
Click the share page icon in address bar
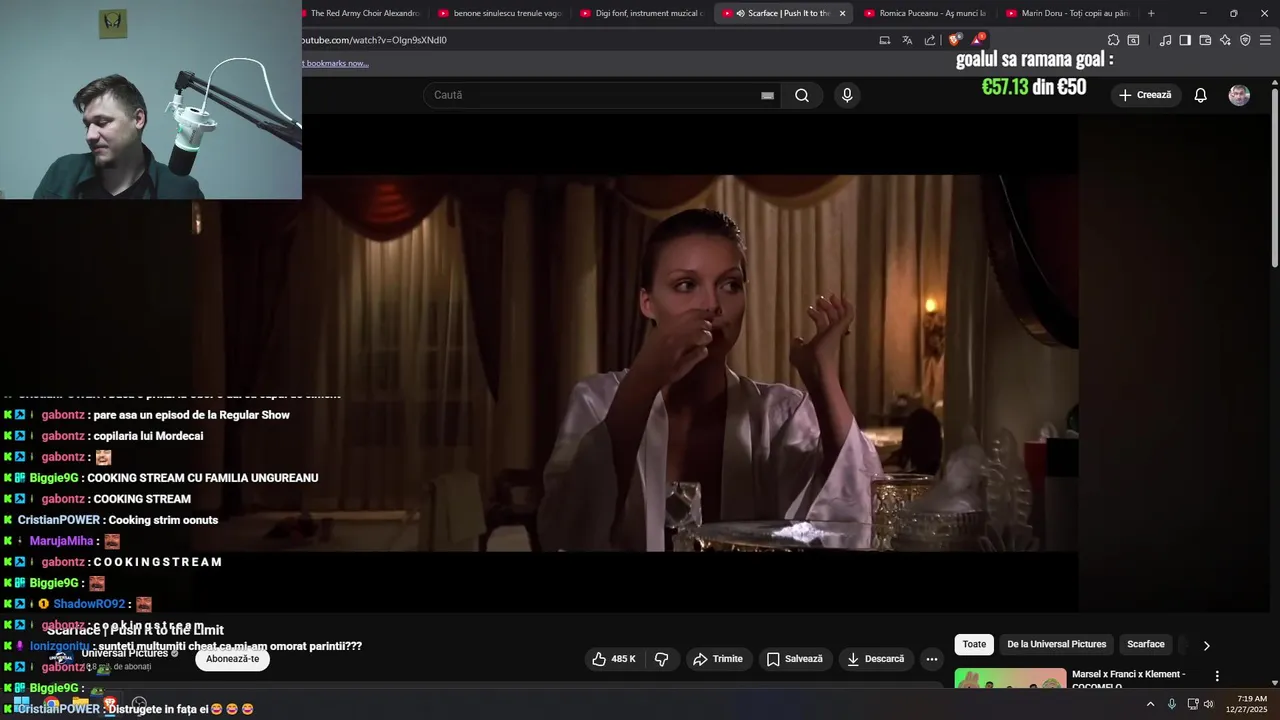pyautogui.click(x=930, y=40)
